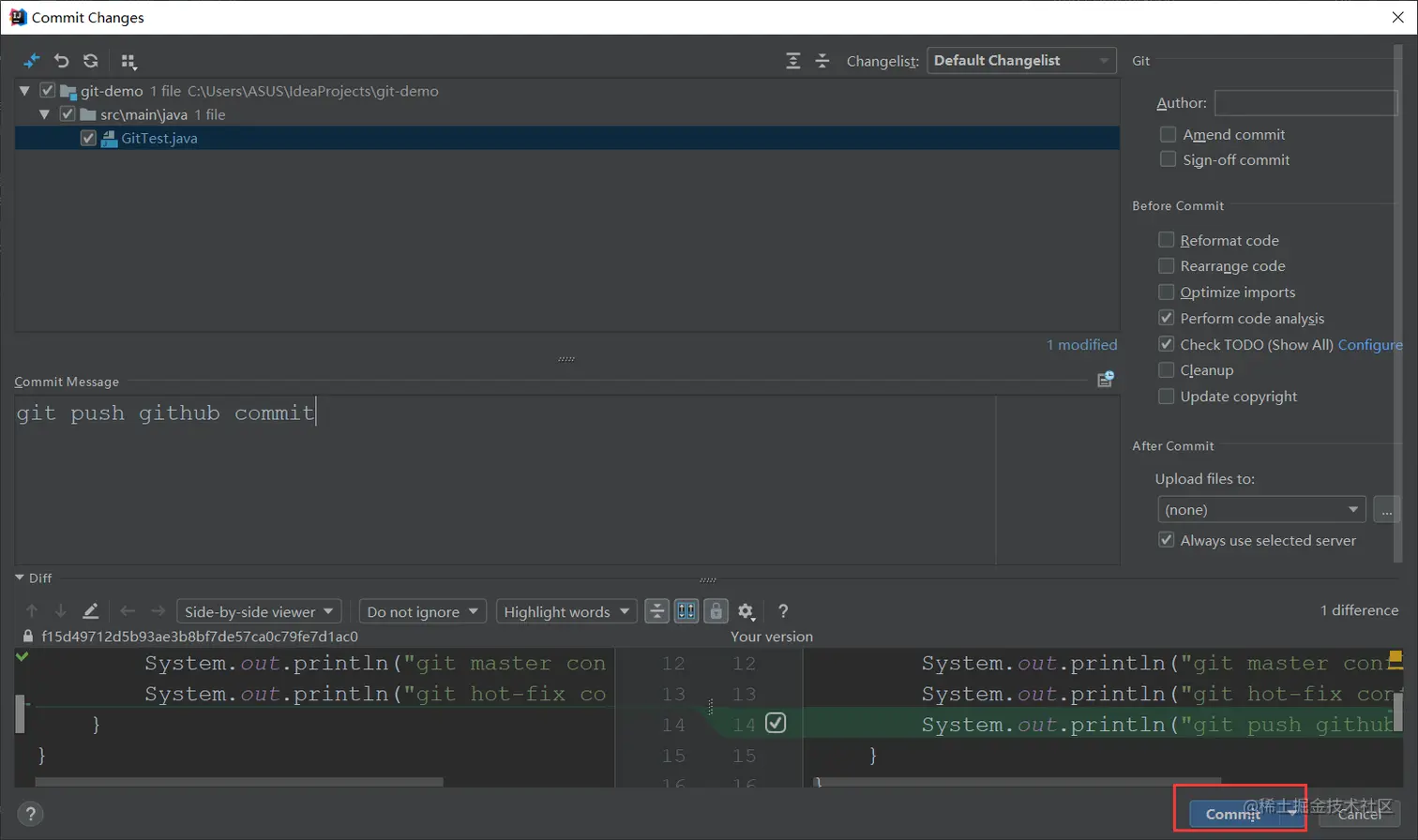This screenshot has width=1418, height=840.
Task: Disable Perform code analysis checkbox
Action: [1167, 318]
